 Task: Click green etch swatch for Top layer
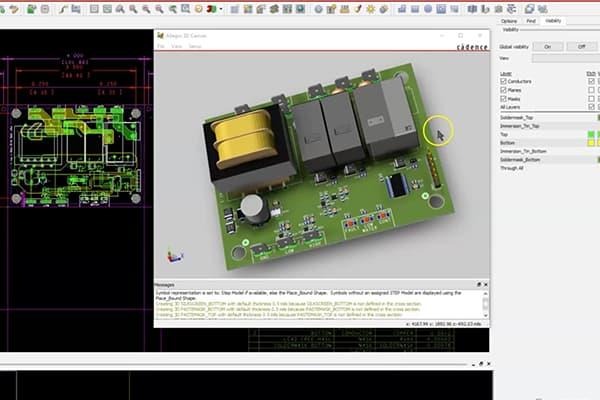[x=591, y=134]
